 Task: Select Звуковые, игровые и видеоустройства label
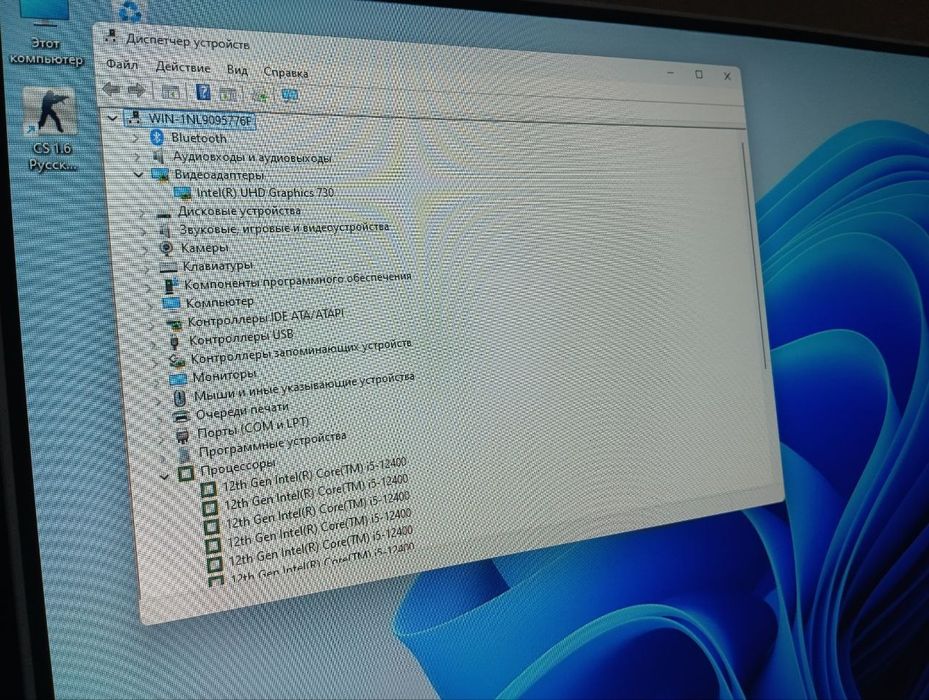(x=284, y=228)
